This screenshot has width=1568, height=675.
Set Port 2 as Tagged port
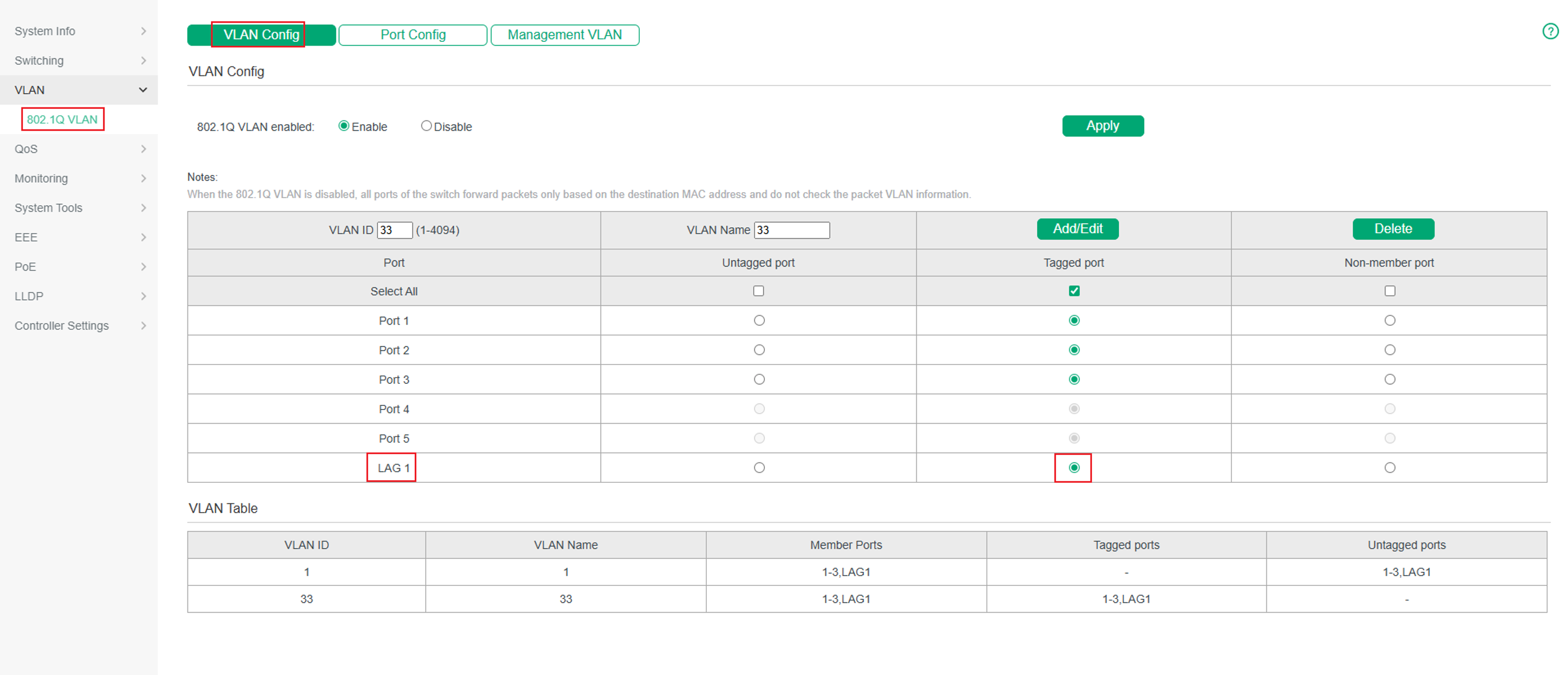pyautogui.click(x=1074, y=350)
